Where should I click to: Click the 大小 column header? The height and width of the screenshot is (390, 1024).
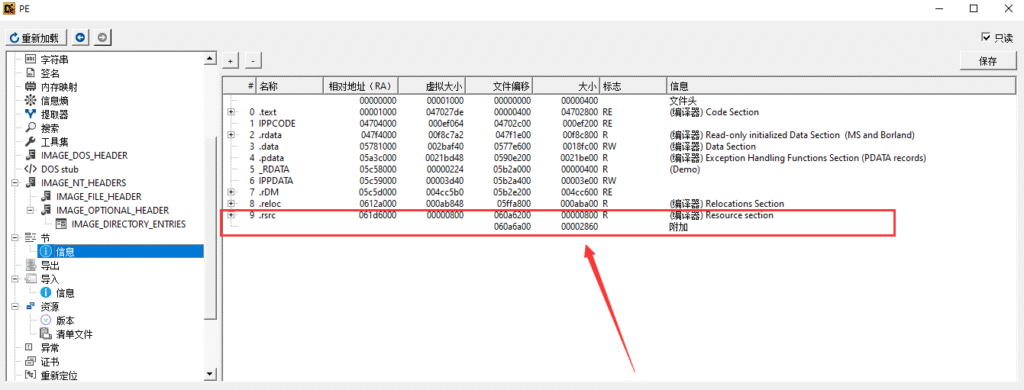tap(568, 86)
